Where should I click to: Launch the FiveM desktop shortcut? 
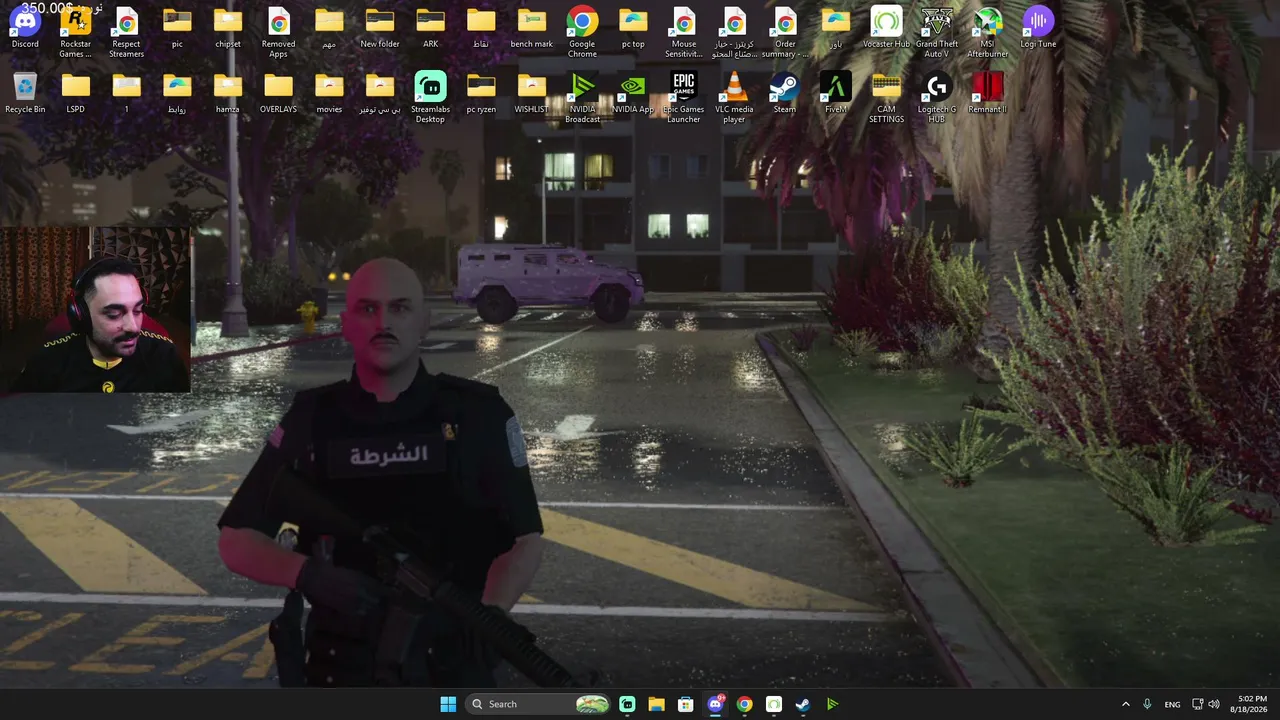pos(836,93)
